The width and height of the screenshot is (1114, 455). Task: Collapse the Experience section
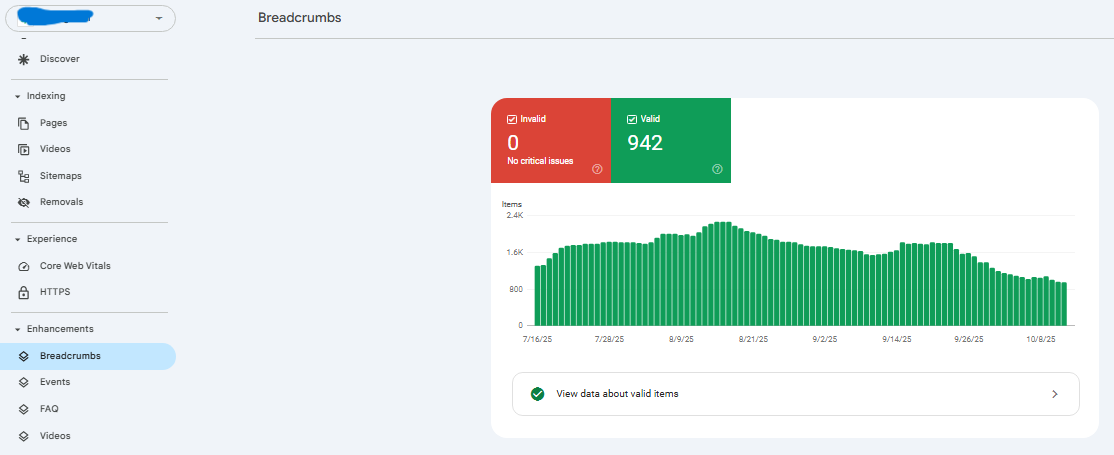pos(17,239)
